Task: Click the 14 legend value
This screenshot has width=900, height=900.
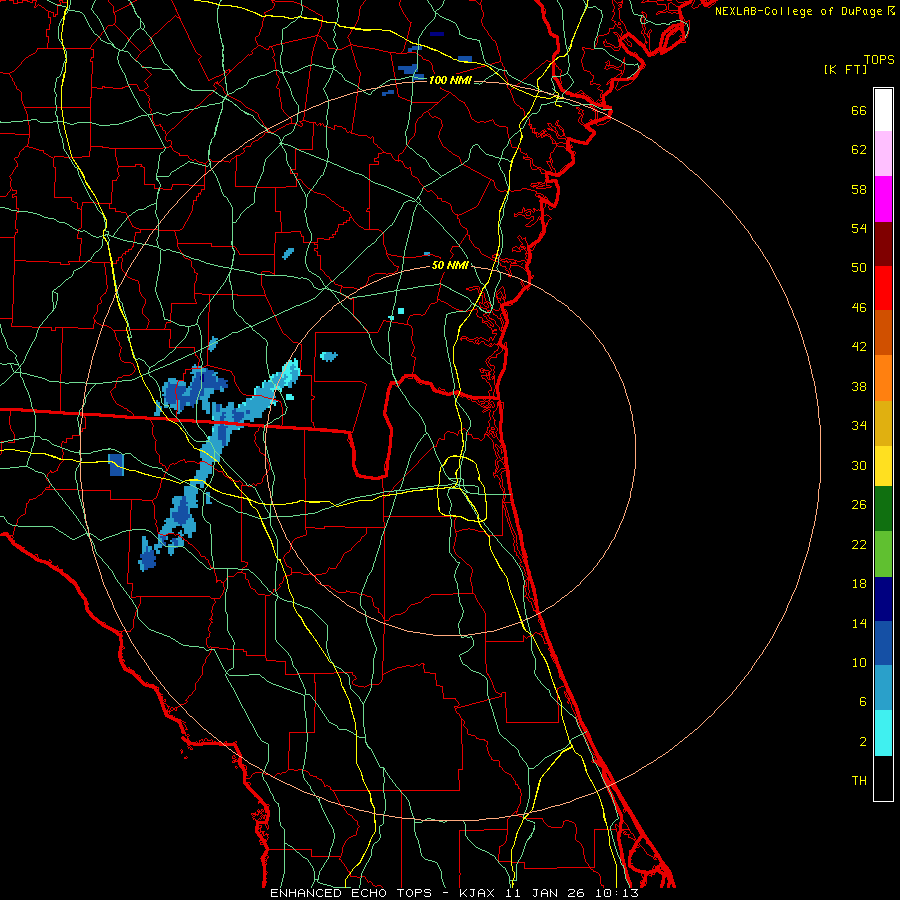Action: [859, 623]
